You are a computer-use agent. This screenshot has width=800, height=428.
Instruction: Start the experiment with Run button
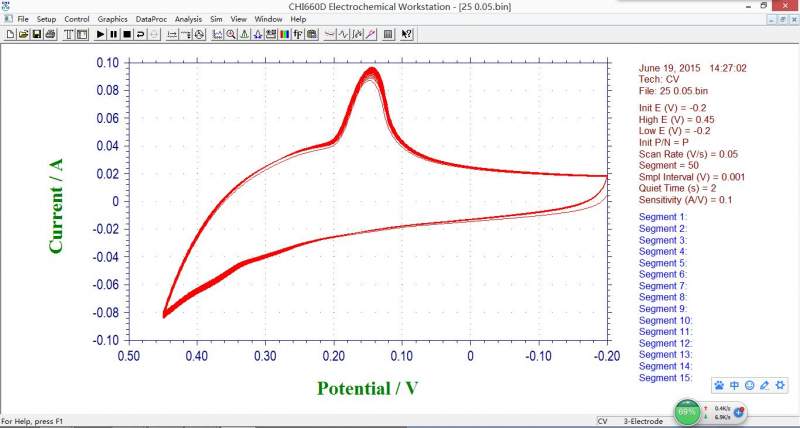(101, 34)
